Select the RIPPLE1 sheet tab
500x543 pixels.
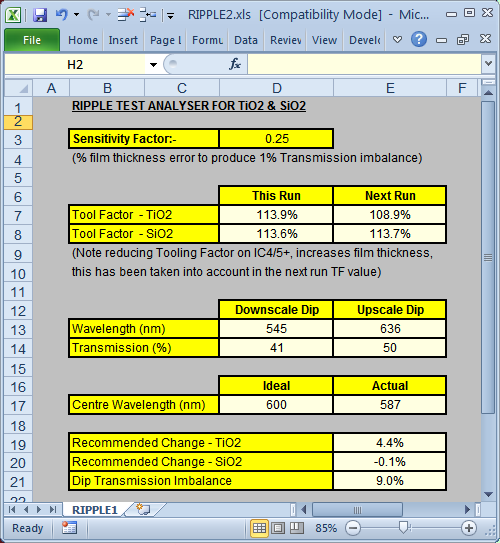95,510
